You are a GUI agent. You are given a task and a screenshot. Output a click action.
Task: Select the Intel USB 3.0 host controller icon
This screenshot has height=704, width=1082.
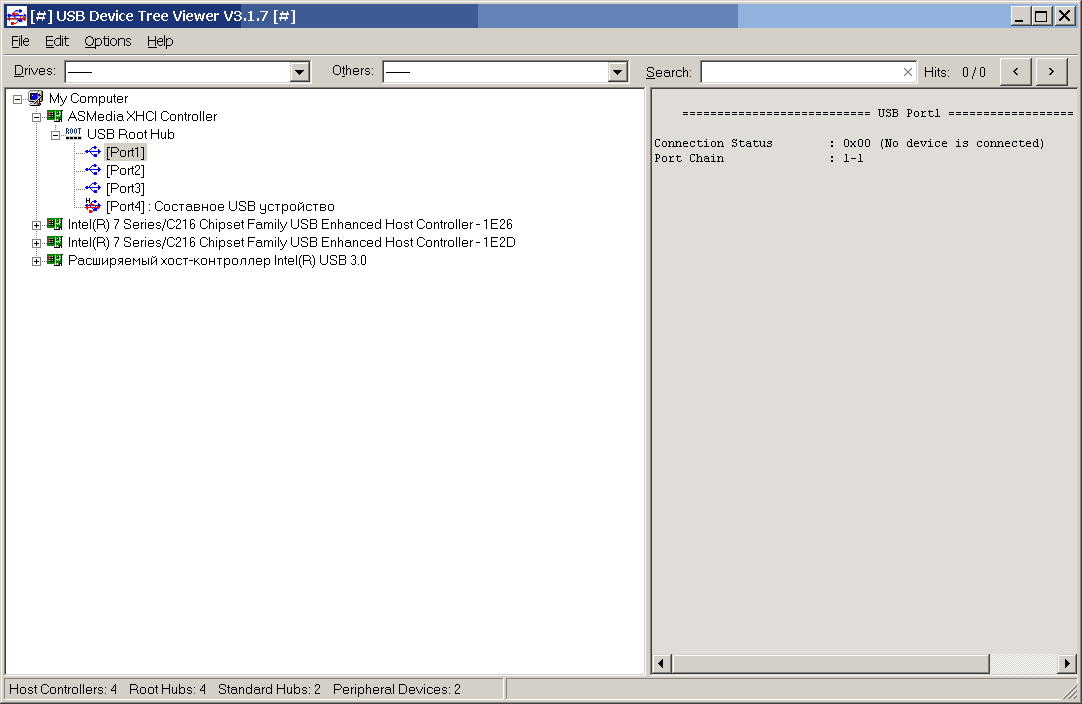[54, 260]
